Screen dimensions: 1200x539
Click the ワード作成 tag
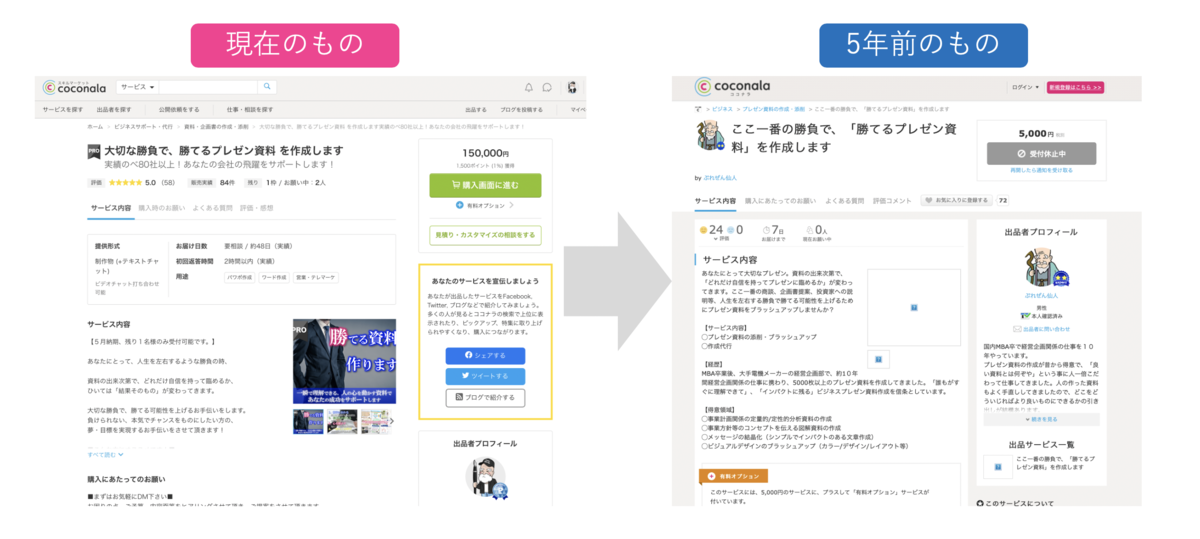click(x=274, y=277)
